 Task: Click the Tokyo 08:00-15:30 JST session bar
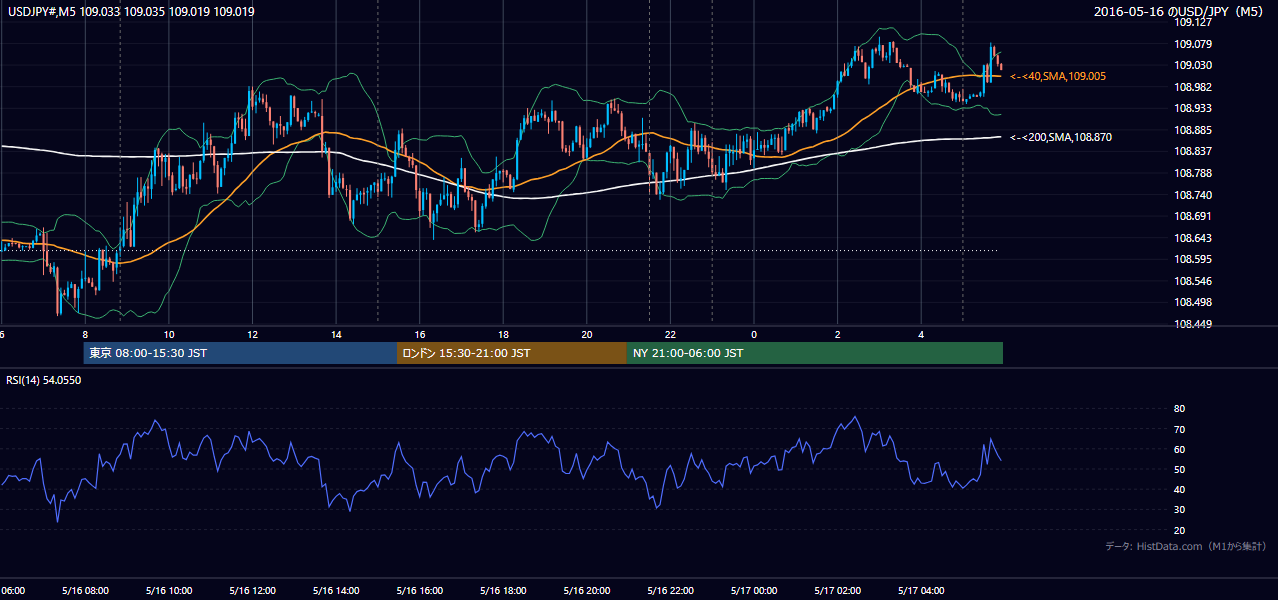(x=241, y=353)
